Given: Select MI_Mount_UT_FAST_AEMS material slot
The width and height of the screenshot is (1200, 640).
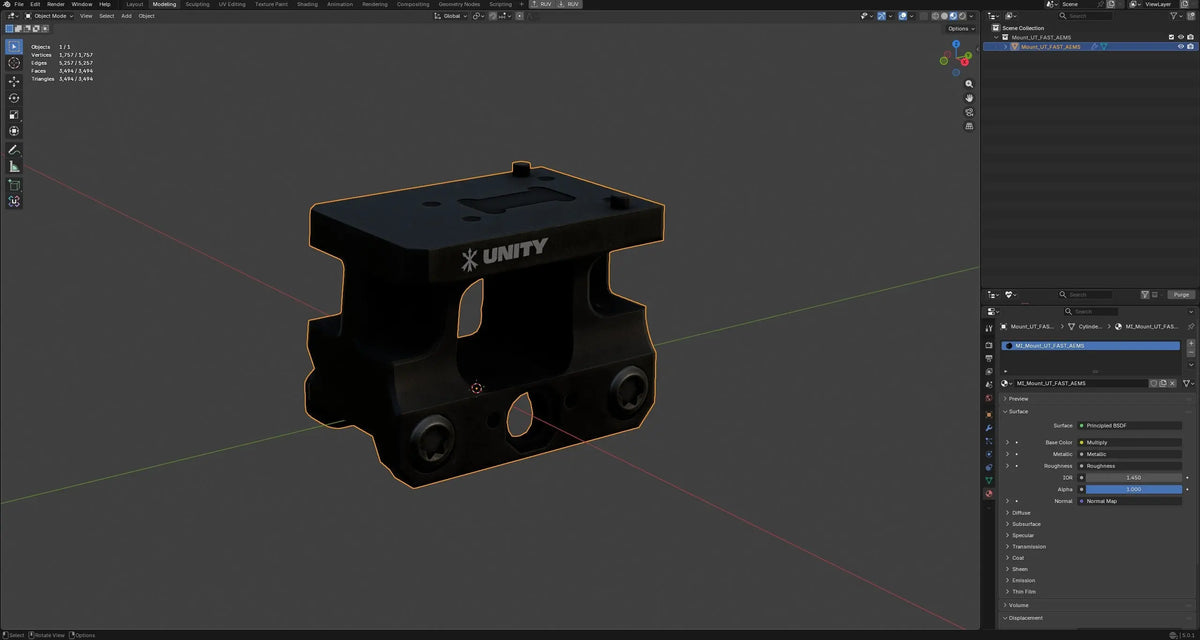Looking at the screenshot, I should click(1091, 346).
